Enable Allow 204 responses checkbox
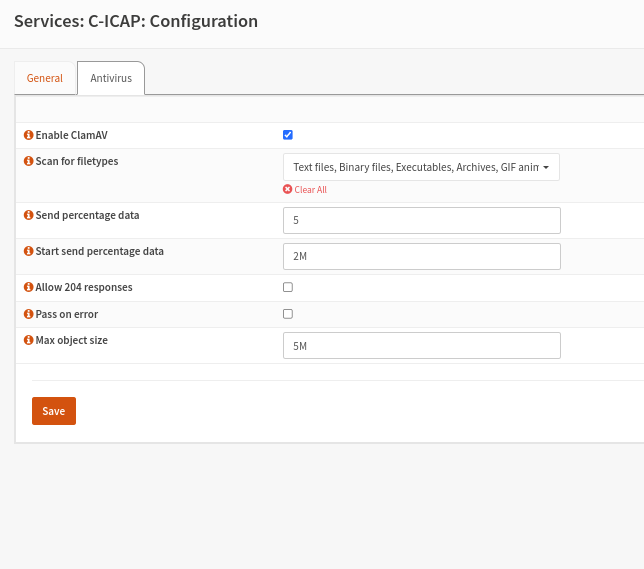Image resolution: width=644 pixels, height=569 pixels. tap(288, 287)
